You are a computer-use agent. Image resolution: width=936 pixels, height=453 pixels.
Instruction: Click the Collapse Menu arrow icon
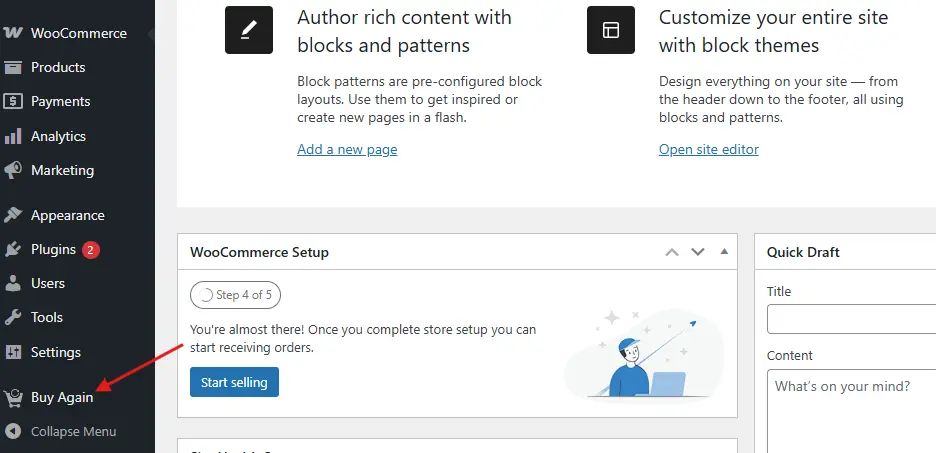point(13,432)
